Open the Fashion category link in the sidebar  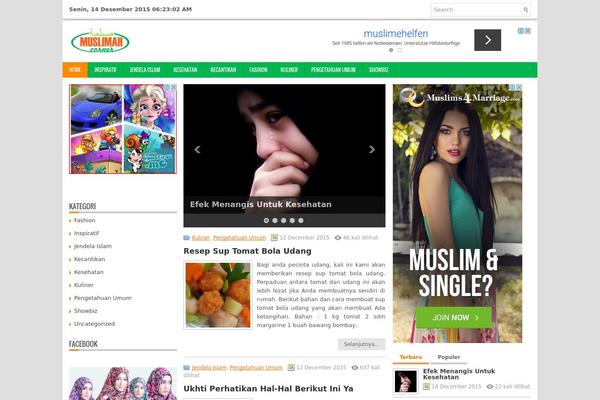[85, 220]
